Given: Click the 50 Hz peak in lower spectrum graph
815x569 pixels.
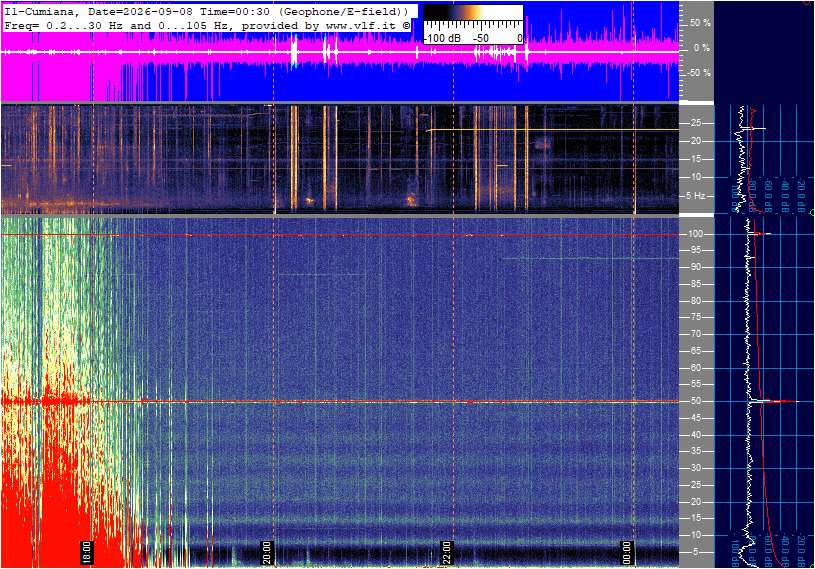Looking at the screenshot, I should [x=774, y=401].
